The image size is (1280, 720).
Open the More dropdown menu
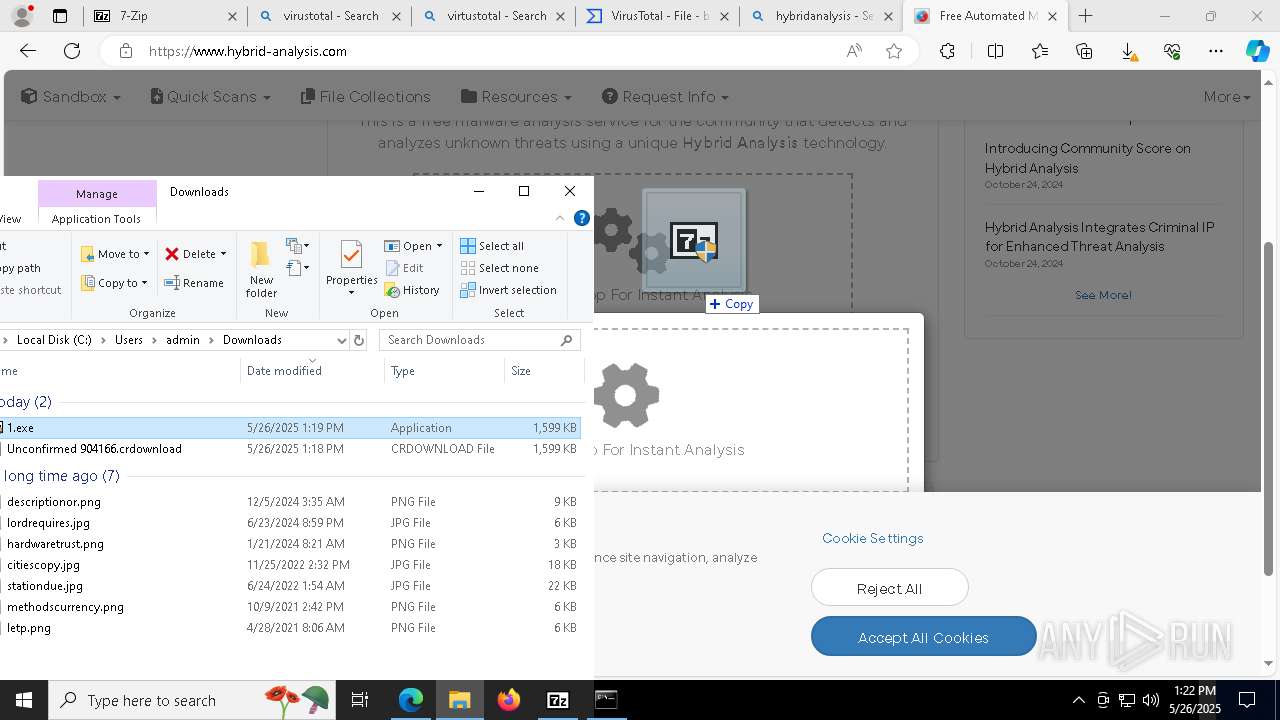1227,97
